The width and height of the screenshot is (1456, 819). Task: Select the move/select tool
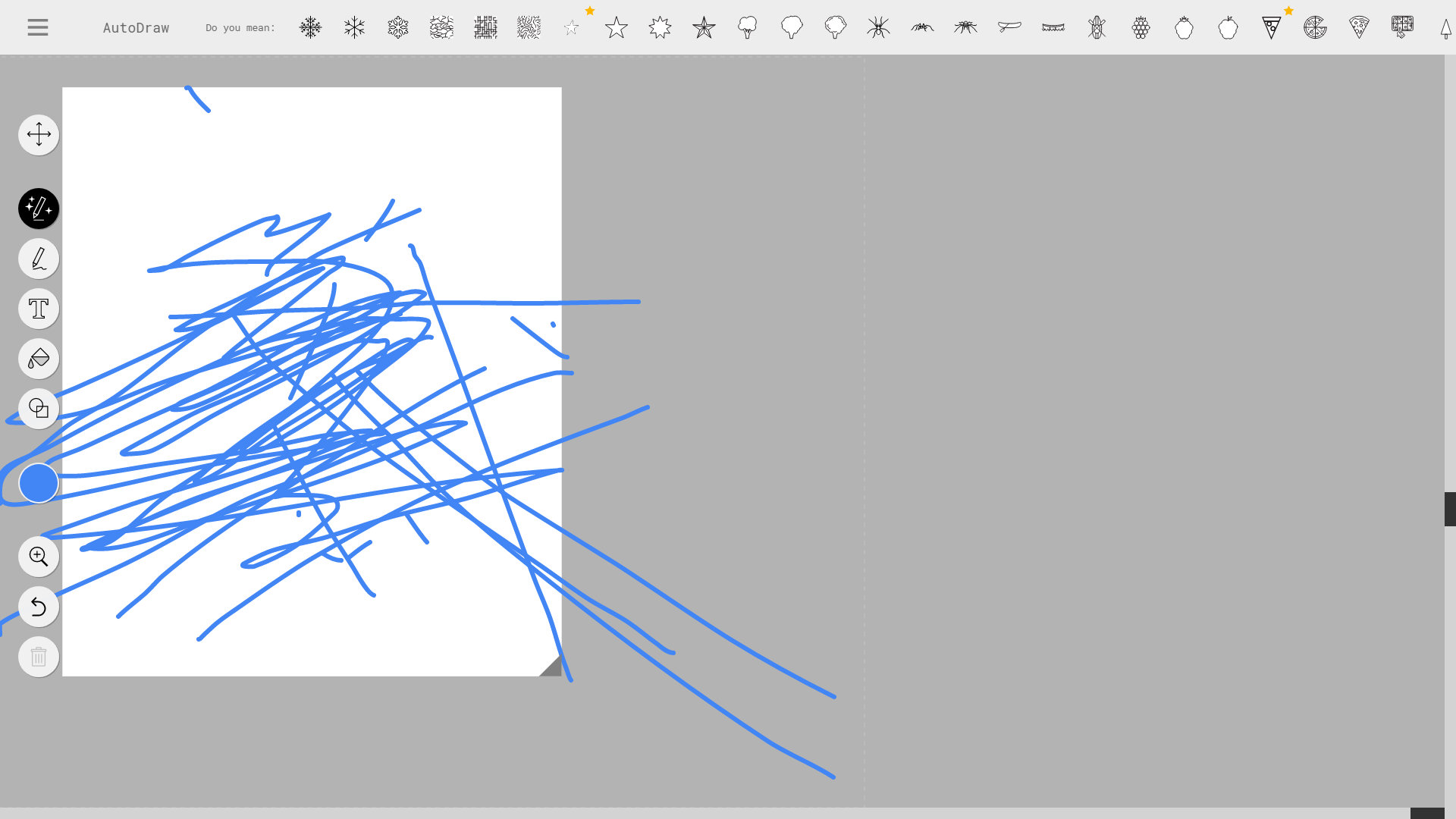[39, 135]
